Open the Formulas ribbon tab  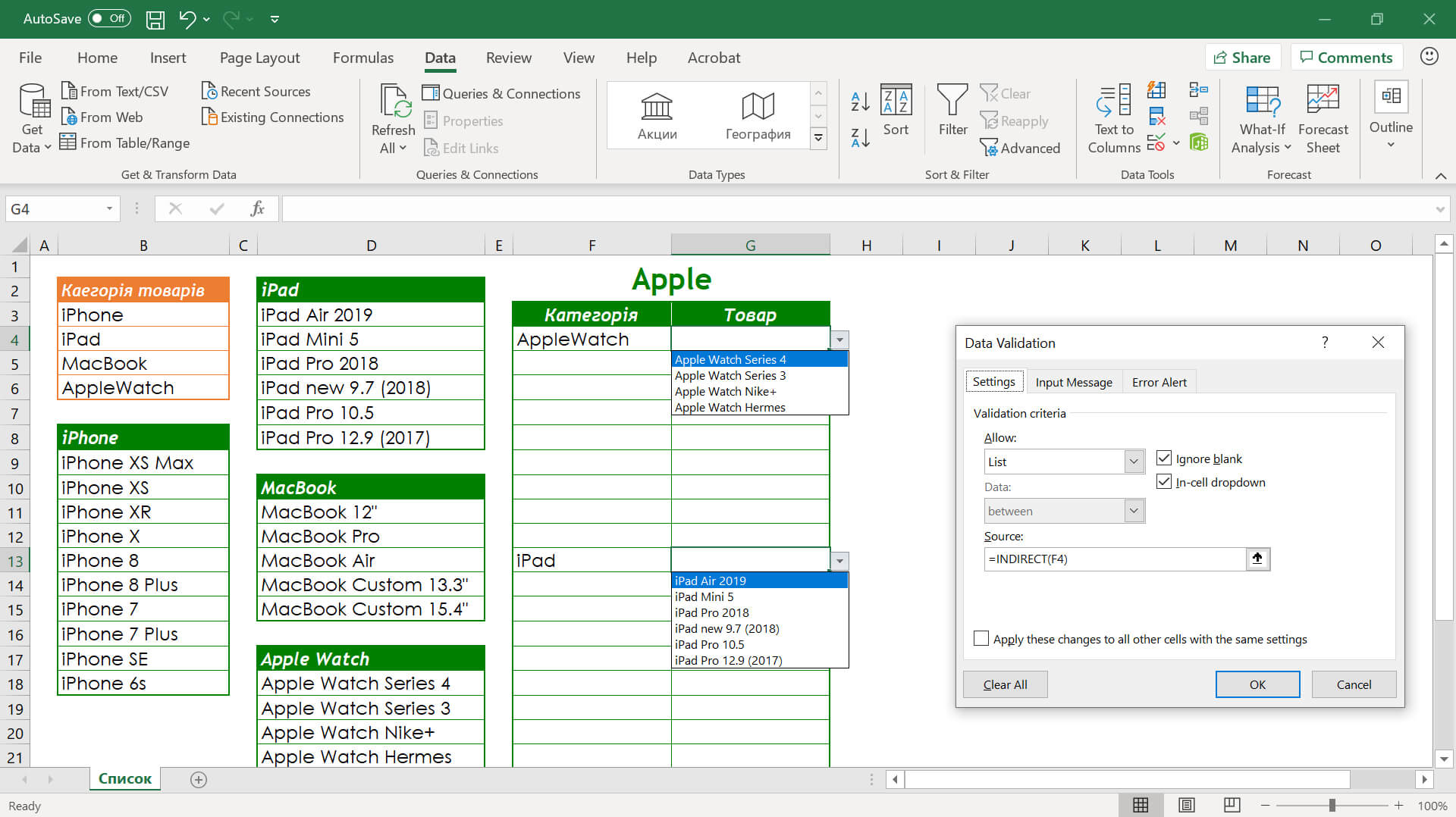click(362, 58)
